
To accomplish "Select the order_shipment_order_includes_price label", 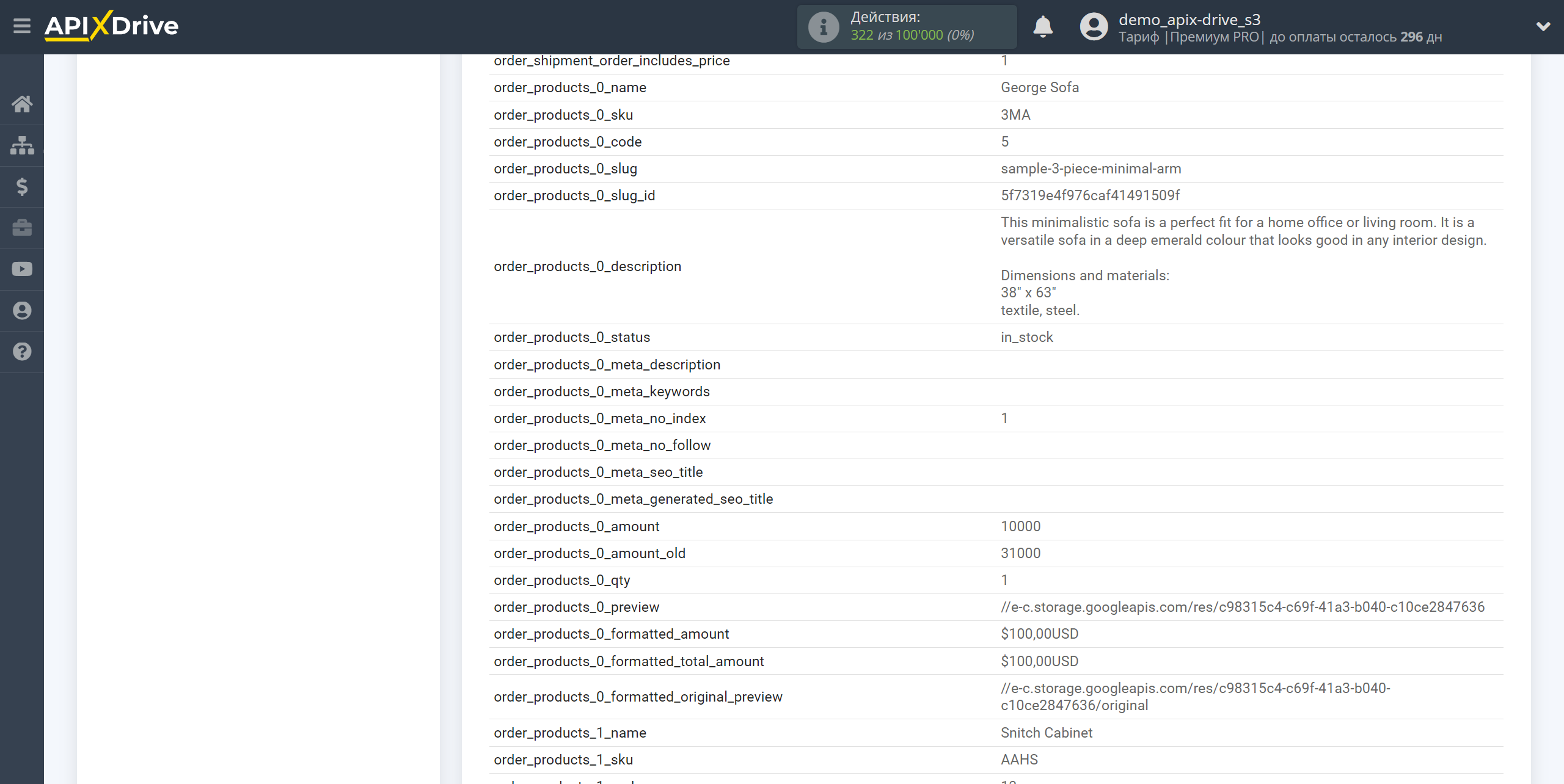I will [x=612, y=60].
